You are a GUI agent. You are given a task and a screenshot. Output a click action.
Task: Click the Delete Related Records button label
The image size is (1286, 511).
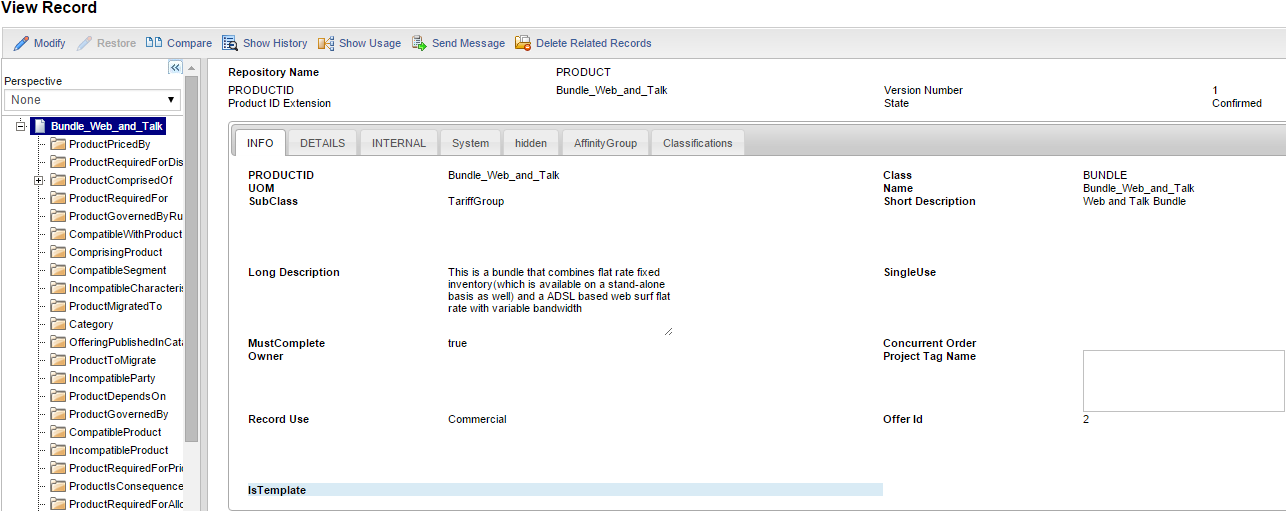pos(593,43)
